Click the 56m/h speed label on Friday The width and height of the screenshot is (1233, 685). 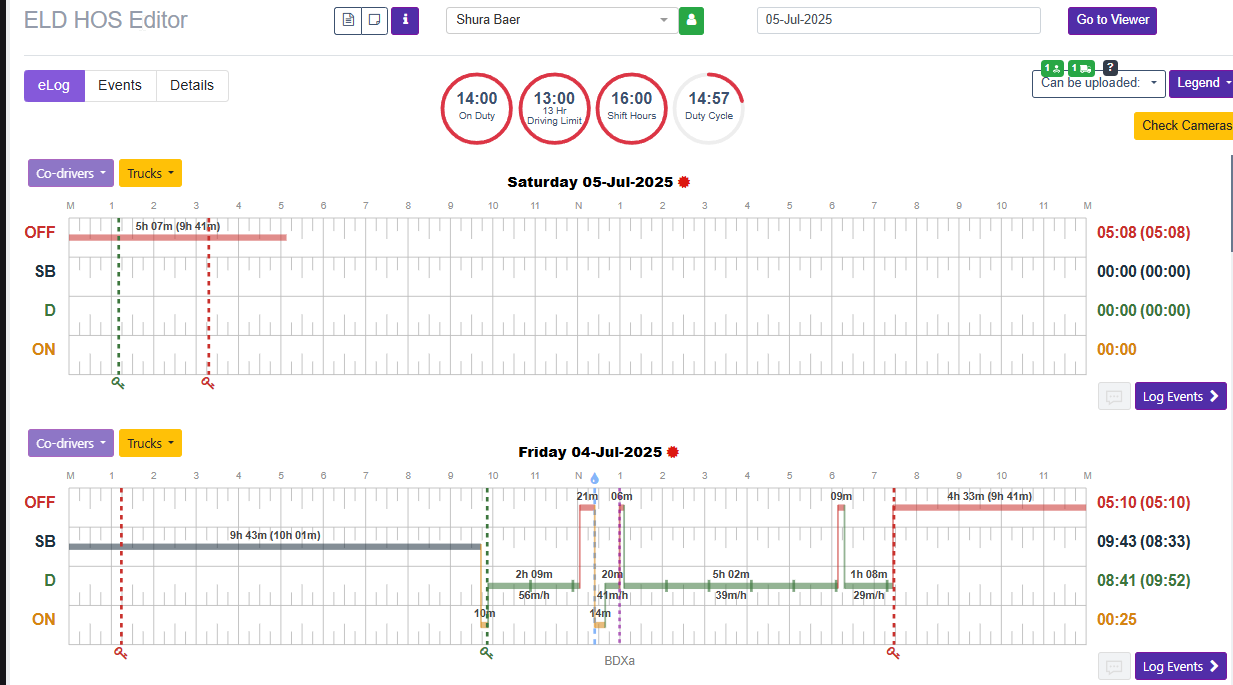click(x=533, y=595)
